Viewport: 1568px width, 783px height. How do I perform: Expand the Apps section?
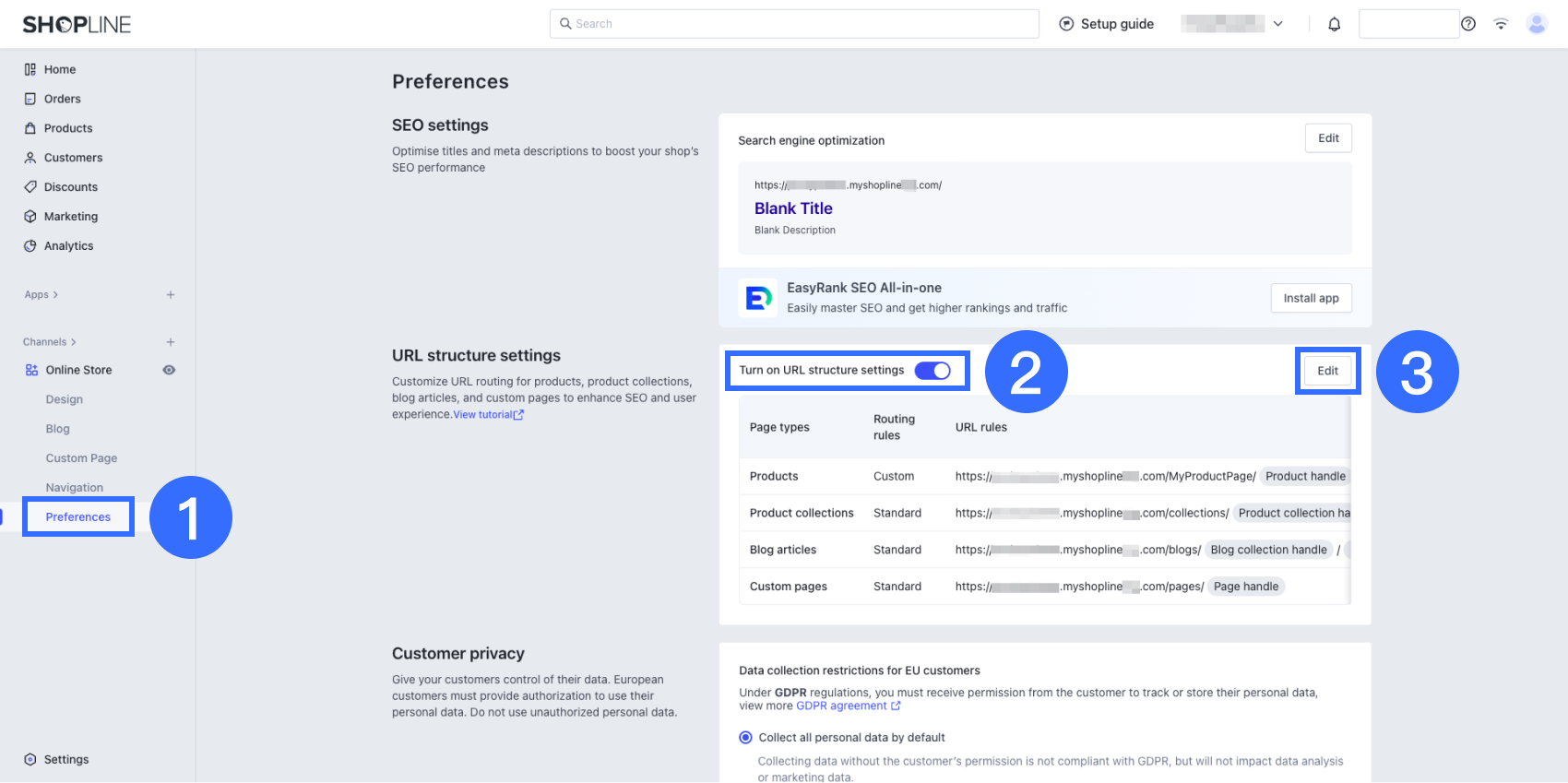42,295
